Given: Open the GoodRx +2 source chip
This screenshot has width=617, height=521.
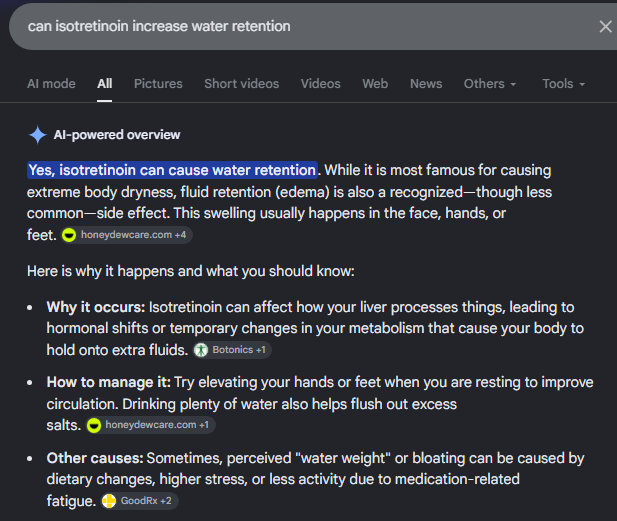Looking at the screenshot, I should [x=140, y=501].
